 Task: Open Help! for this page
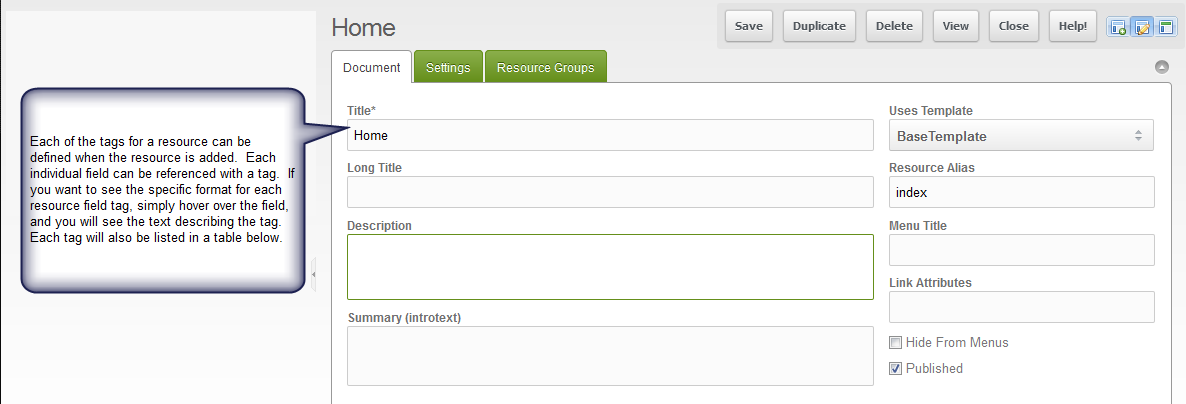[1074, 26]
